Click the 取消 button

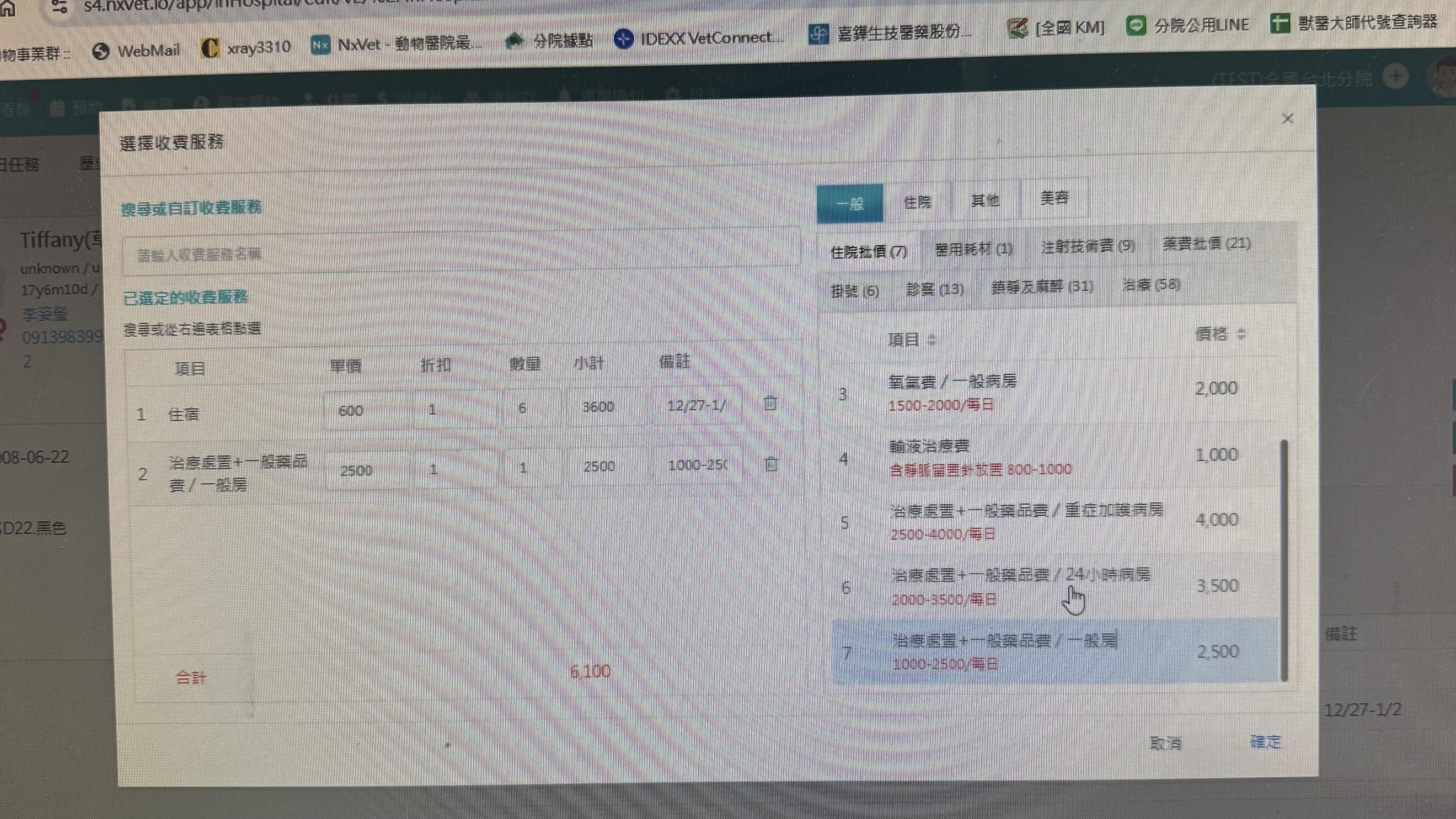1165,743
